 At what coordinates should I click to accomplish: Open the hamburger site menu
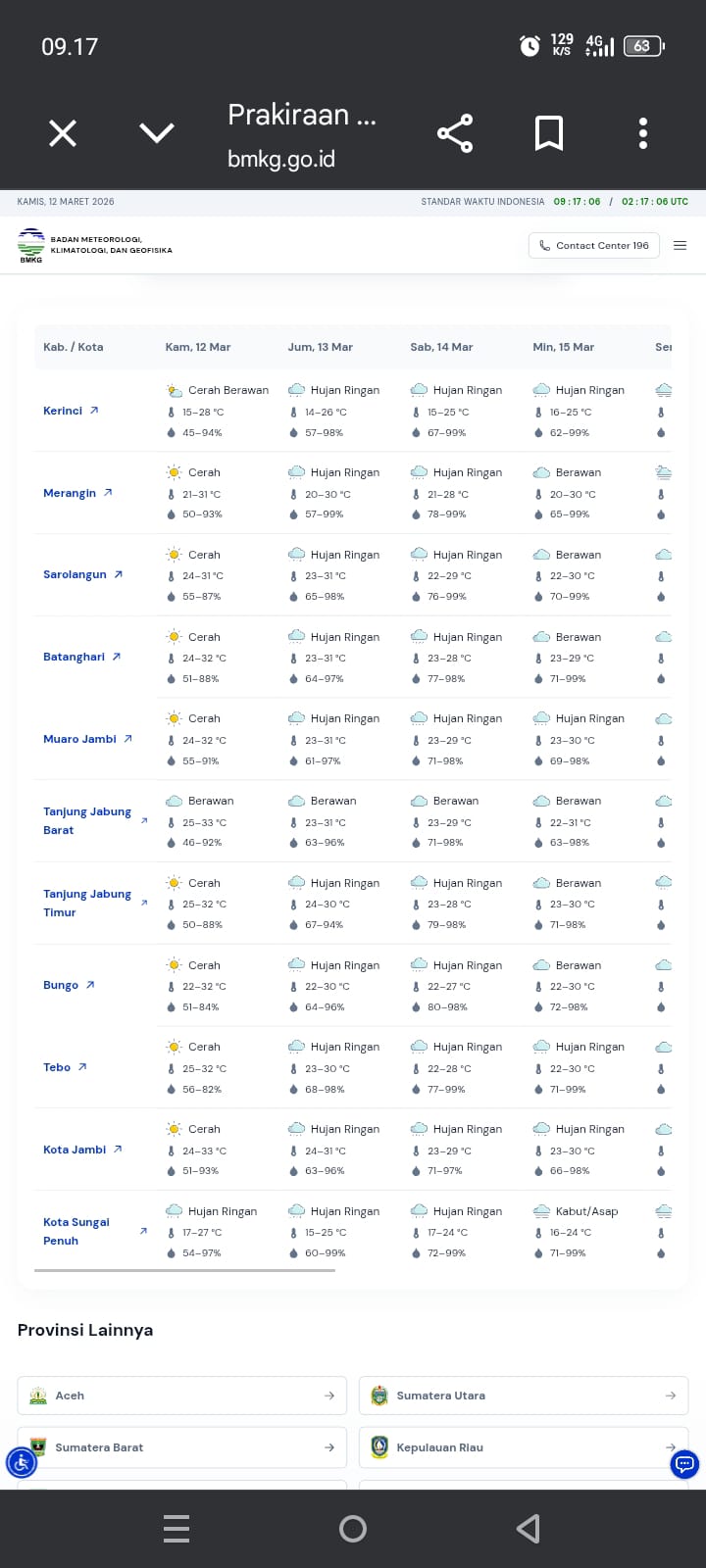[x=681, y=245]
